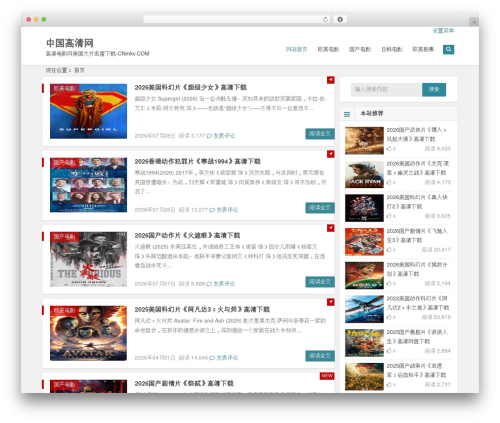Image resolution: width=500 pixels, height=423 pixels.
Task: Open title 2026国产动作片《火遮眼》高清下载
Action: click(187, 235)
